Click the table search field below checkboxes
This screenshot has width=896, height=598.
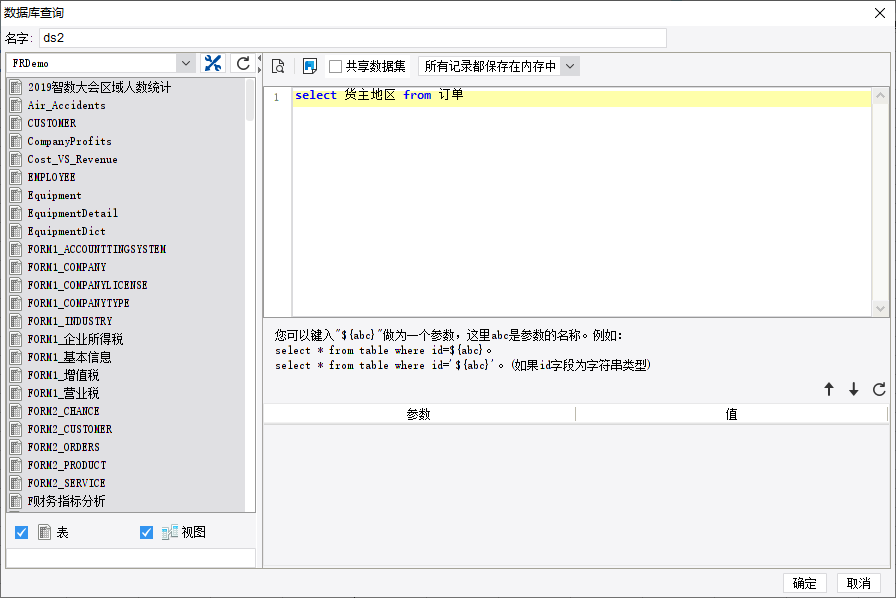131,557
